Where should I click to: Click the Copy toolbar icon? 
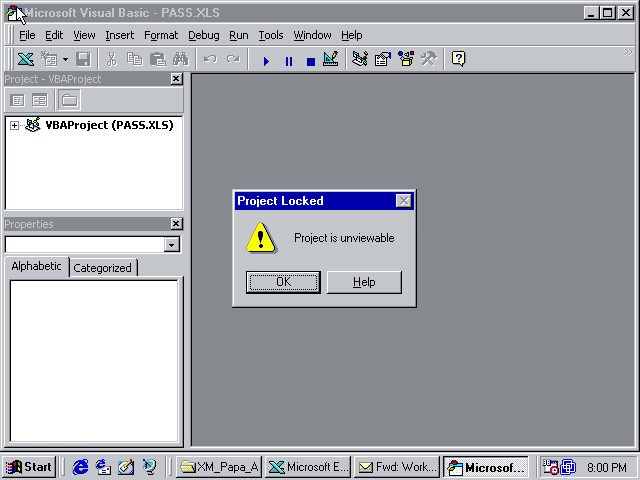(134, 59)
